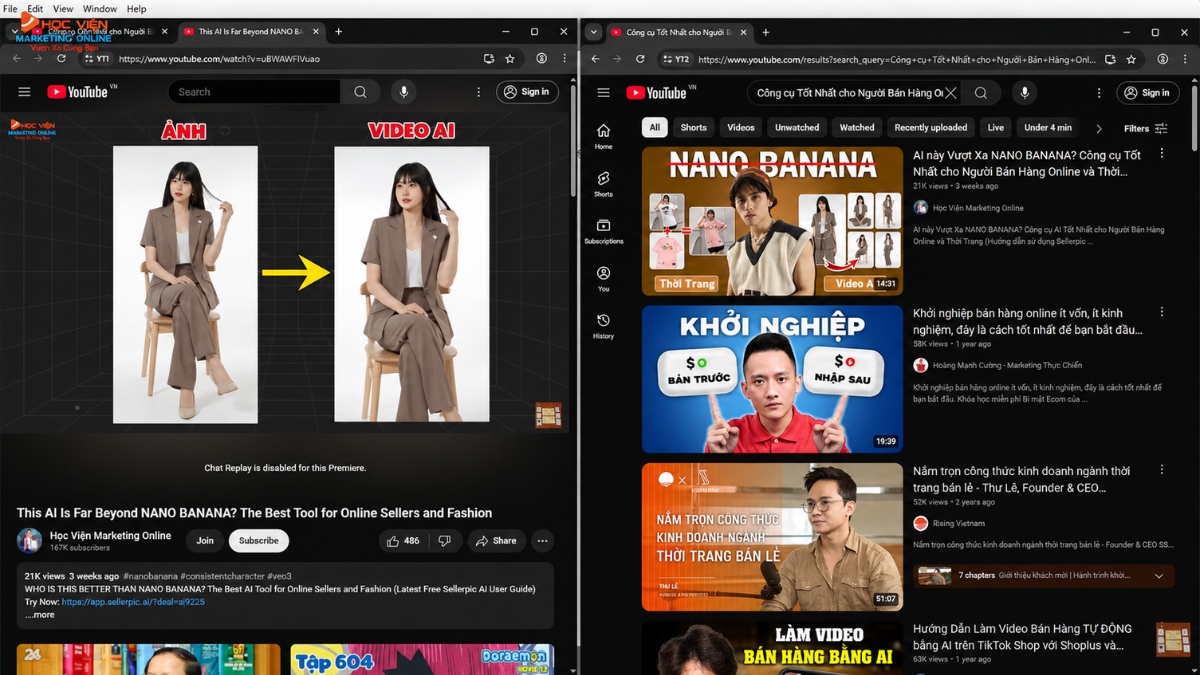Select the Recently uploaded filter chip
This screenshot has height=675, width=1200.
pos(931,127)
